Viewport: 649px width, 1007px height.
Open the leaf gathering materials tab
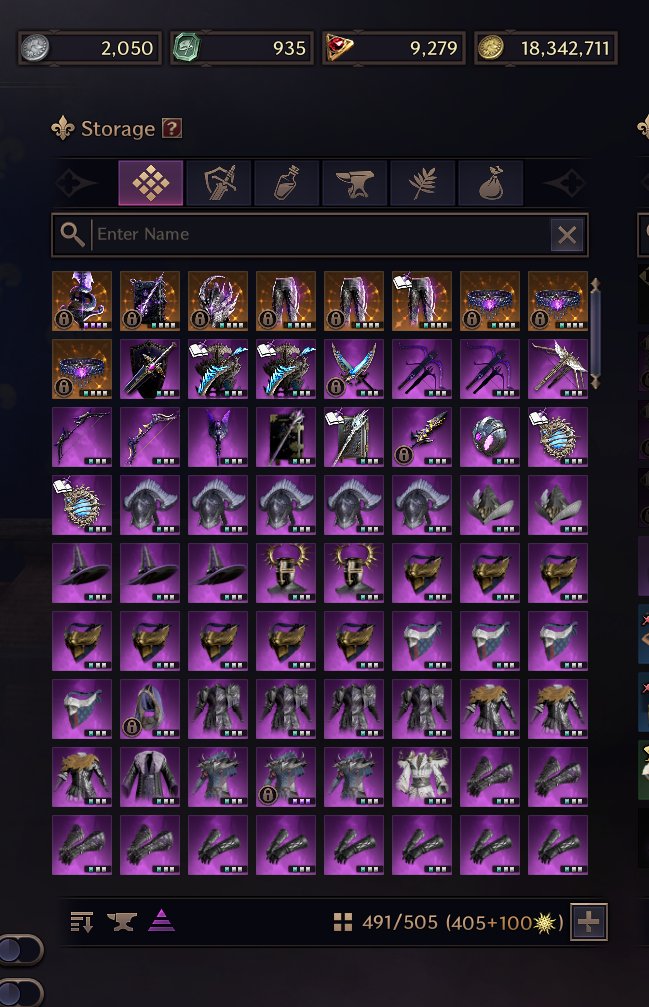click(x=423, y=183)
